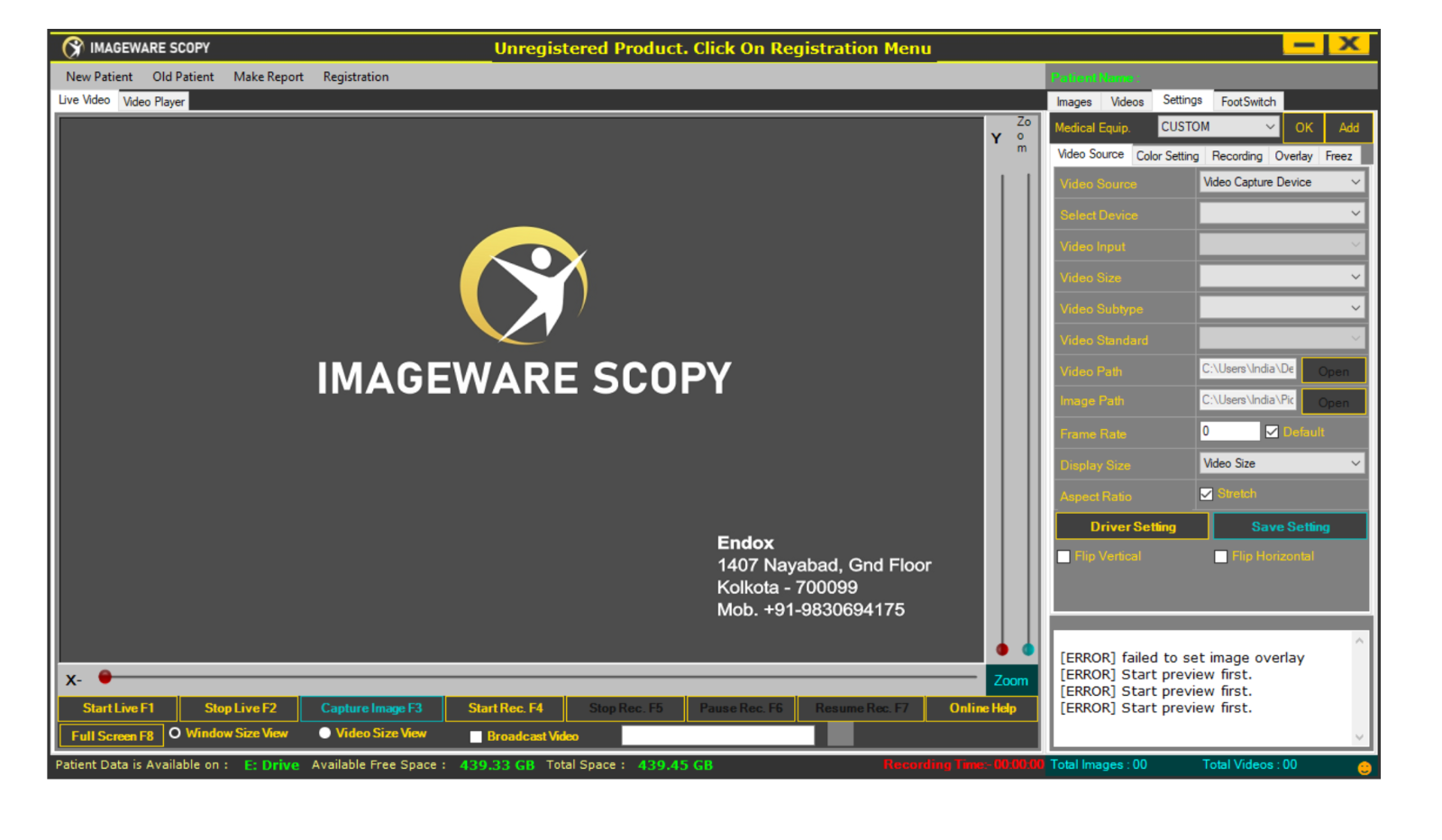The width and height of the screenshot is (1442, 840).
Task: Enable the Broadcast Video checkbox
Action: 476,737
